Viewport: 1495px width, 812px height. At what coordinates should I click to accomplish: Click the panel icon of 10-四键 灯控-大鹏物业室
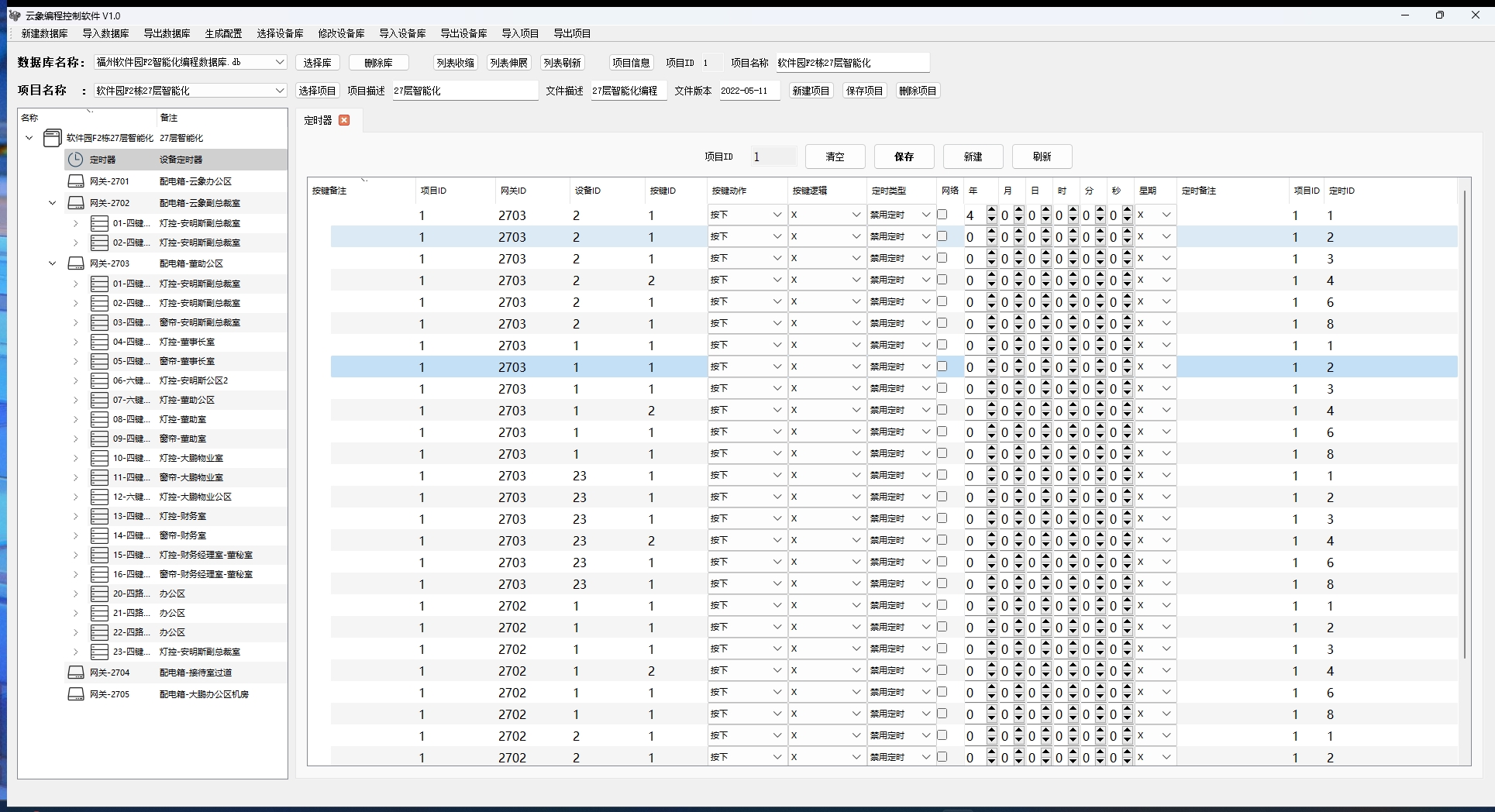click(99, 458)
